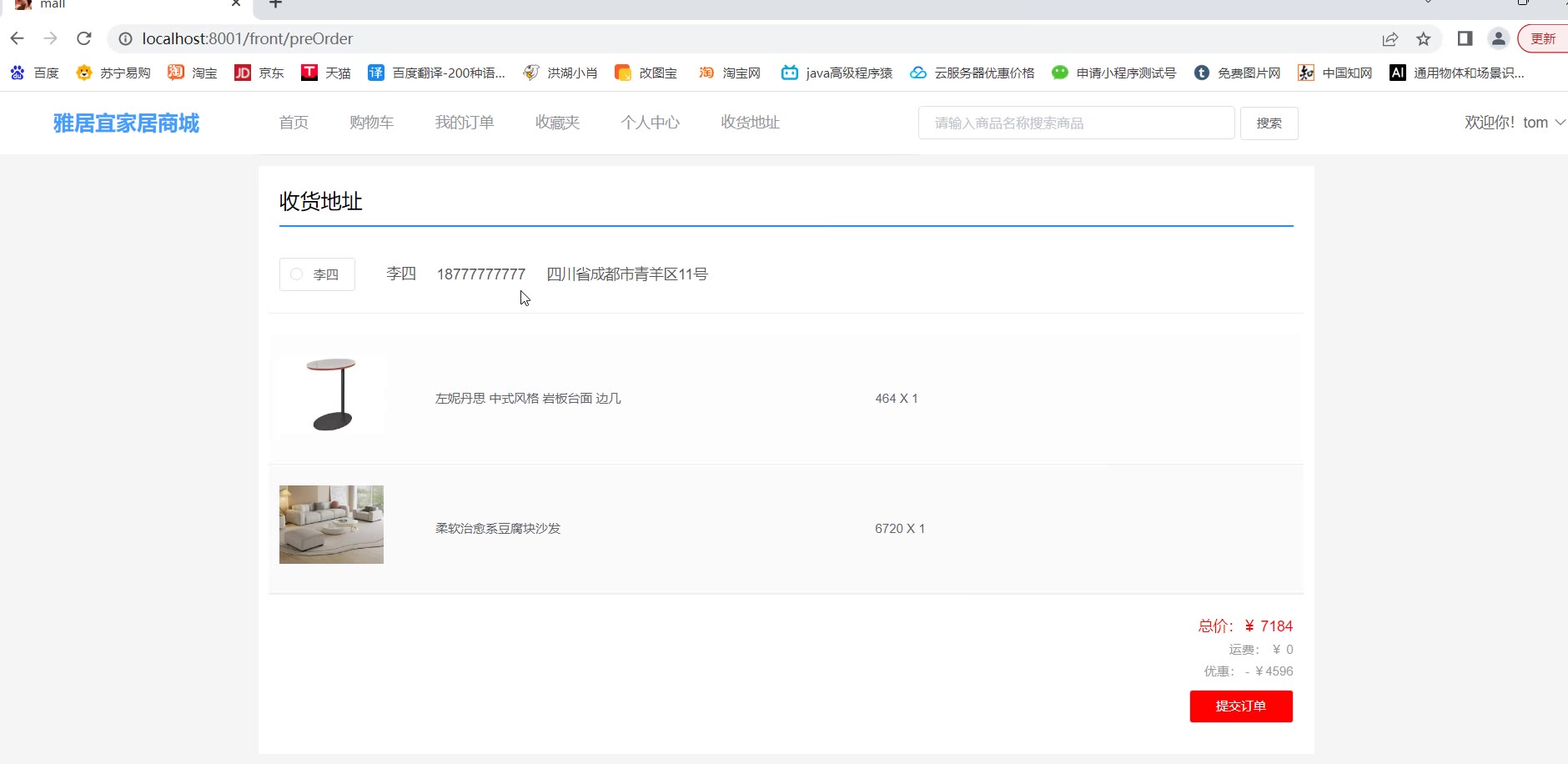The height and width of the screenshot is (764, 1568).
Task: Select the 李四 address radio button
Action: click(x=297, y=274)
